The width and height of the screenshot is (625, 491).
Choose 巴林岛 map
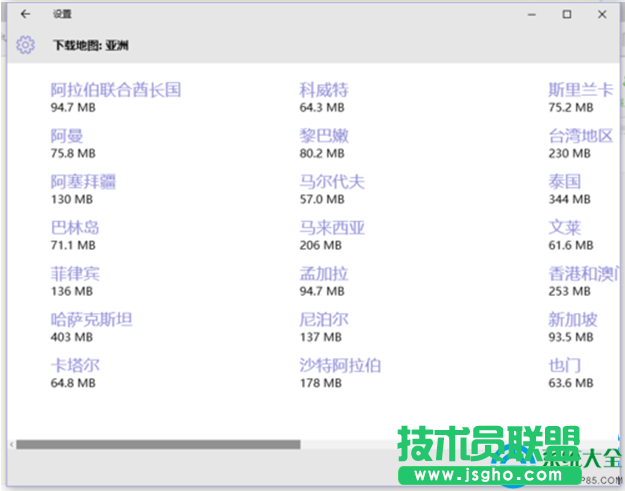click(x=75, y=228)
